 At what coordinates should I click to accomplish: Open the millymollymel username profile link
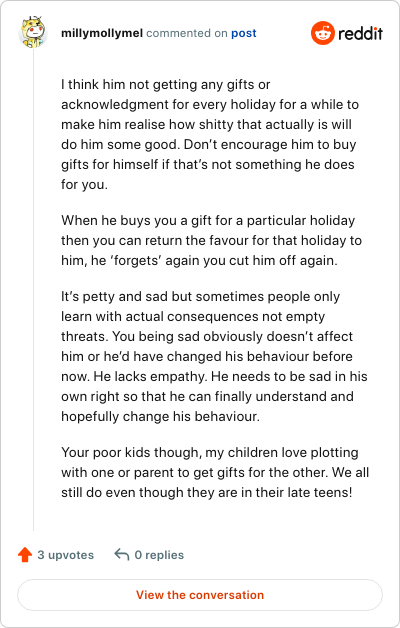(102, 33)
